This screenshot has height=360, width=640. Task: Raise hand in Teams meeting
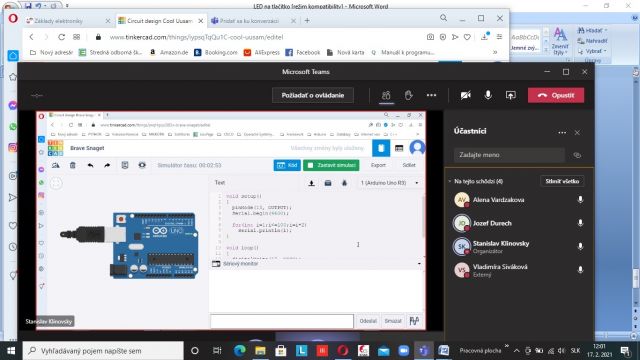409,96
